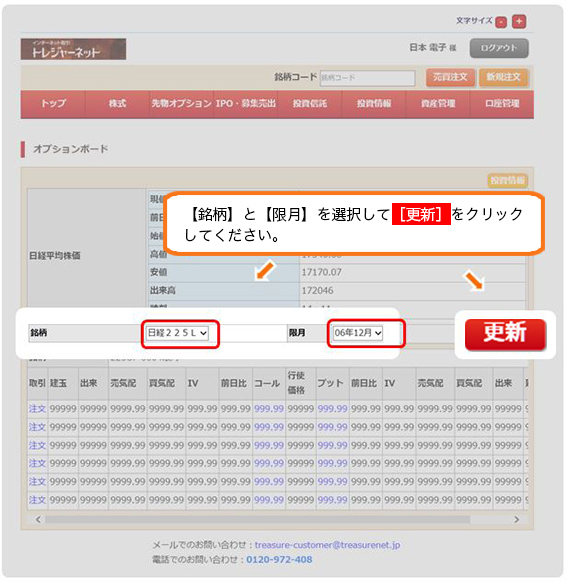Click the 新規注文 button

[503, 77]
